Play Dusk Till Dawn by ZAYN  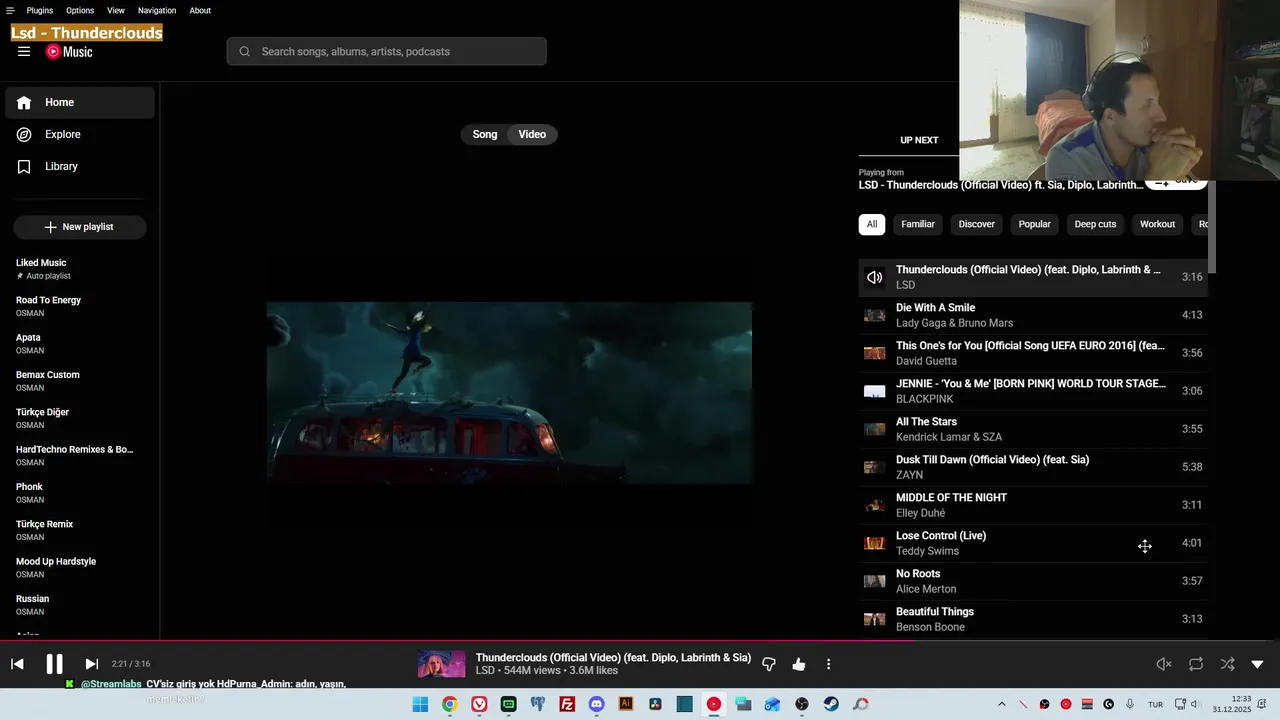1033,467
